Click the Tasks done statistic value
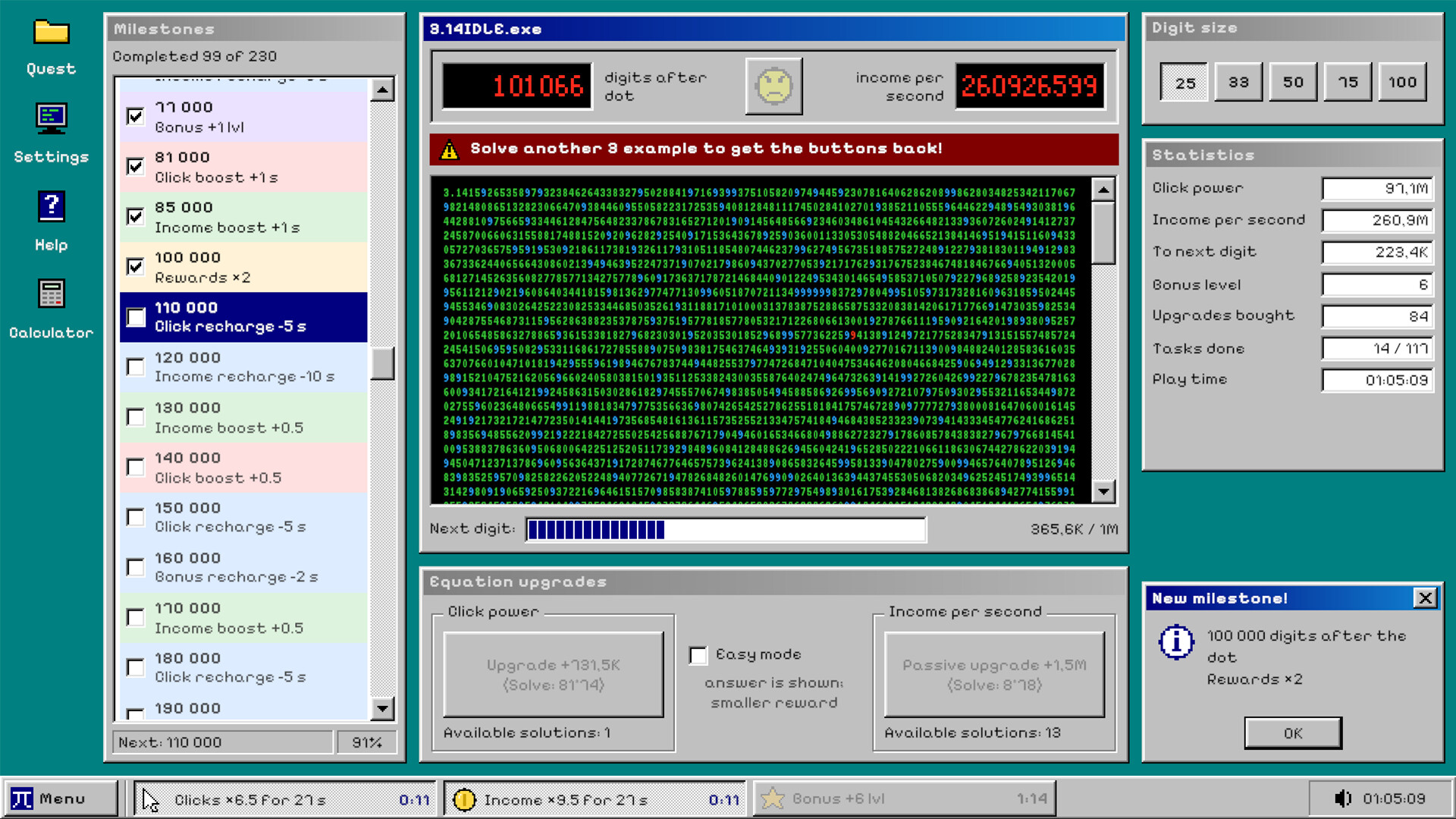The width and height of the screenshot is (1456, 819). pos(1378,348)
